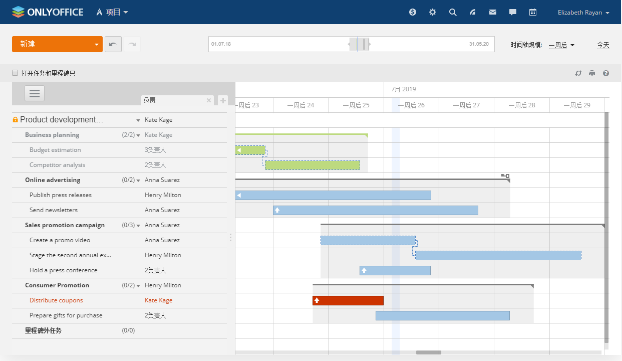
Task: Open the hamburger menu in task panel
Action: pos(35,93)
